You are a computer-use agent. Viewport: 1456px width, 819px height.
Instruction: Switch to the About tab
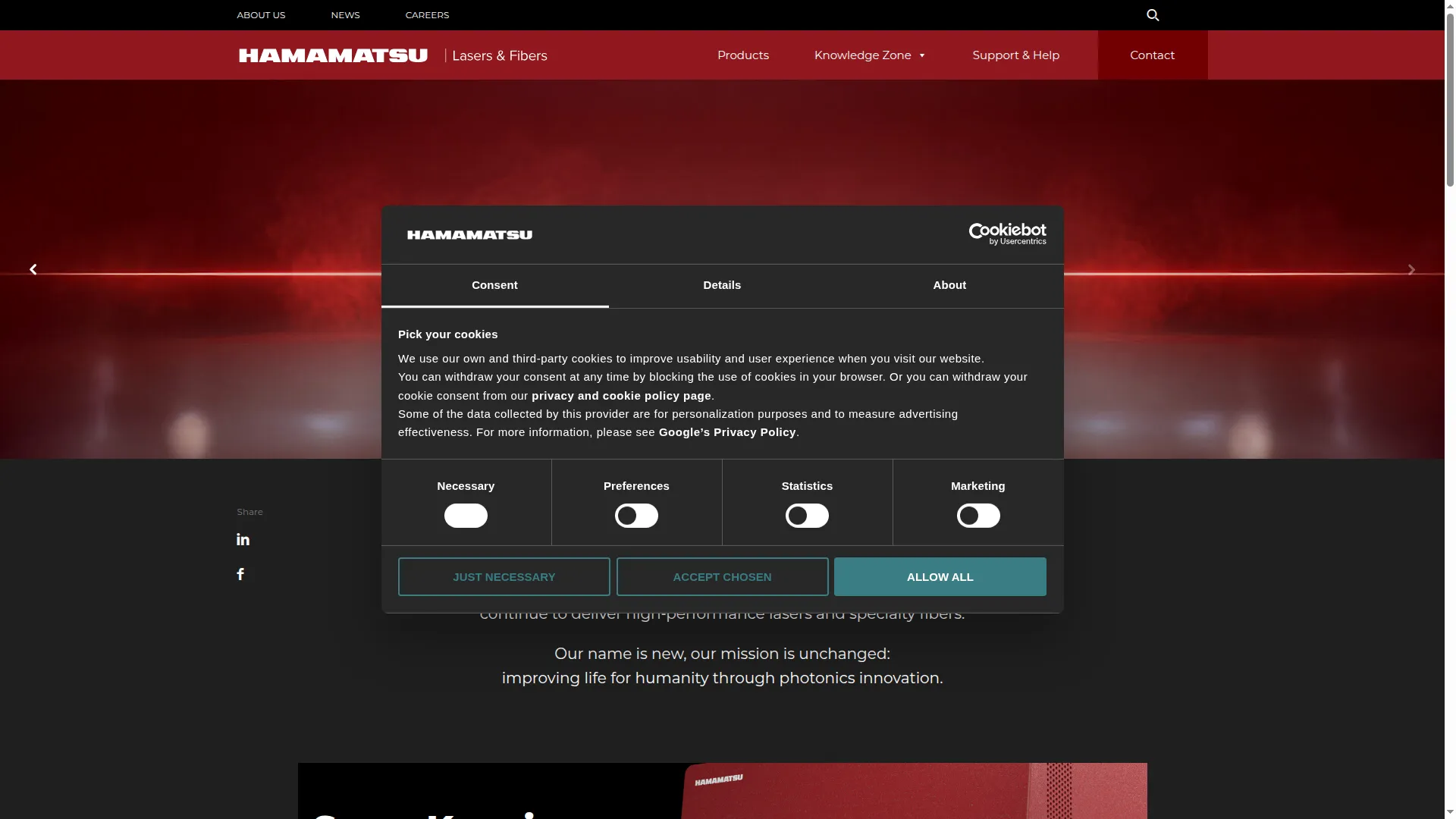[949, 286]
